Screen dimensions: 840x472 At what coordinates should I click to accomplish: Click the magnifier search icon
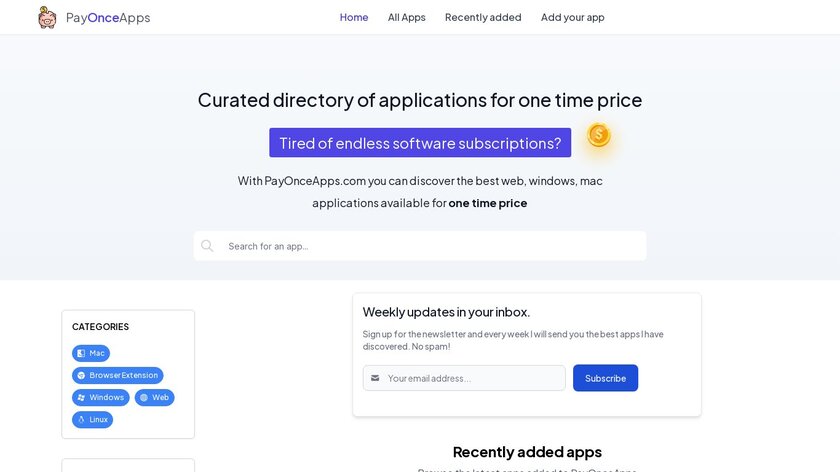(207, 246)
